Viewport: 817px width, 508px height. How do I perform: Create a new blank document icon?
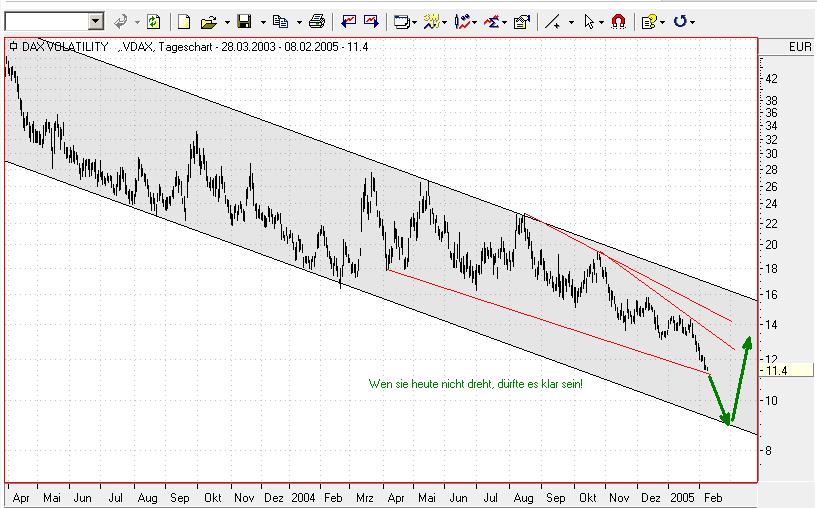point(183,22)
